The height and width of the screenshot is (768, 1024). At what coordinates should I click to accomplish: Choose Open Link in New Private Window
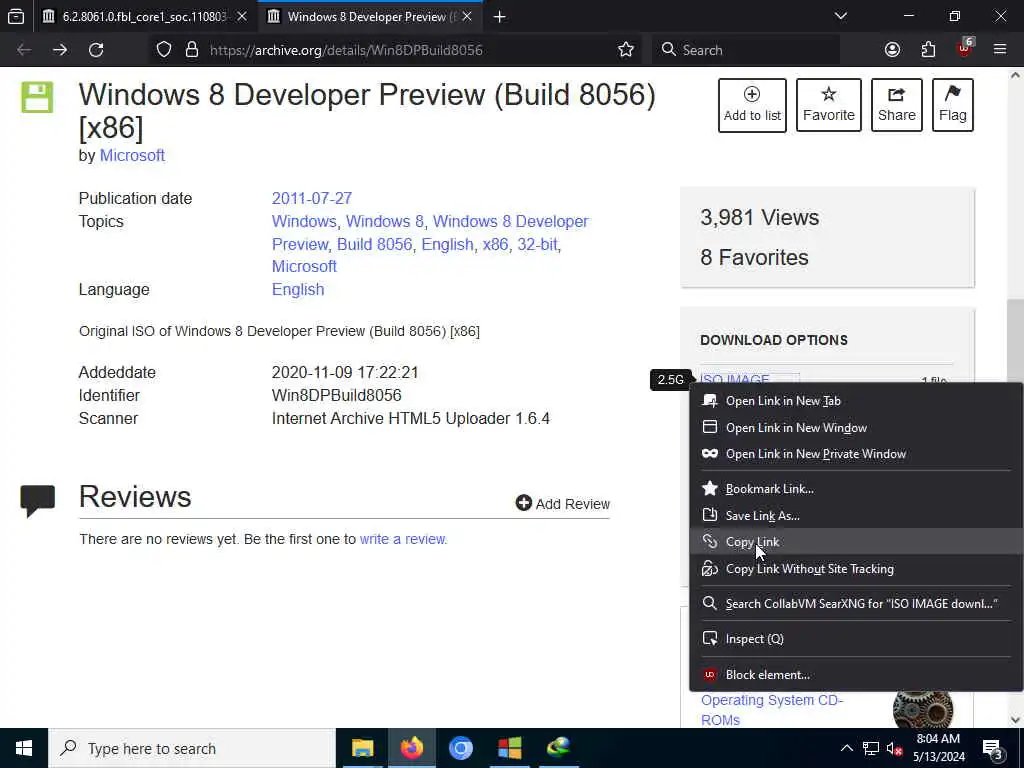click(856, 454)
